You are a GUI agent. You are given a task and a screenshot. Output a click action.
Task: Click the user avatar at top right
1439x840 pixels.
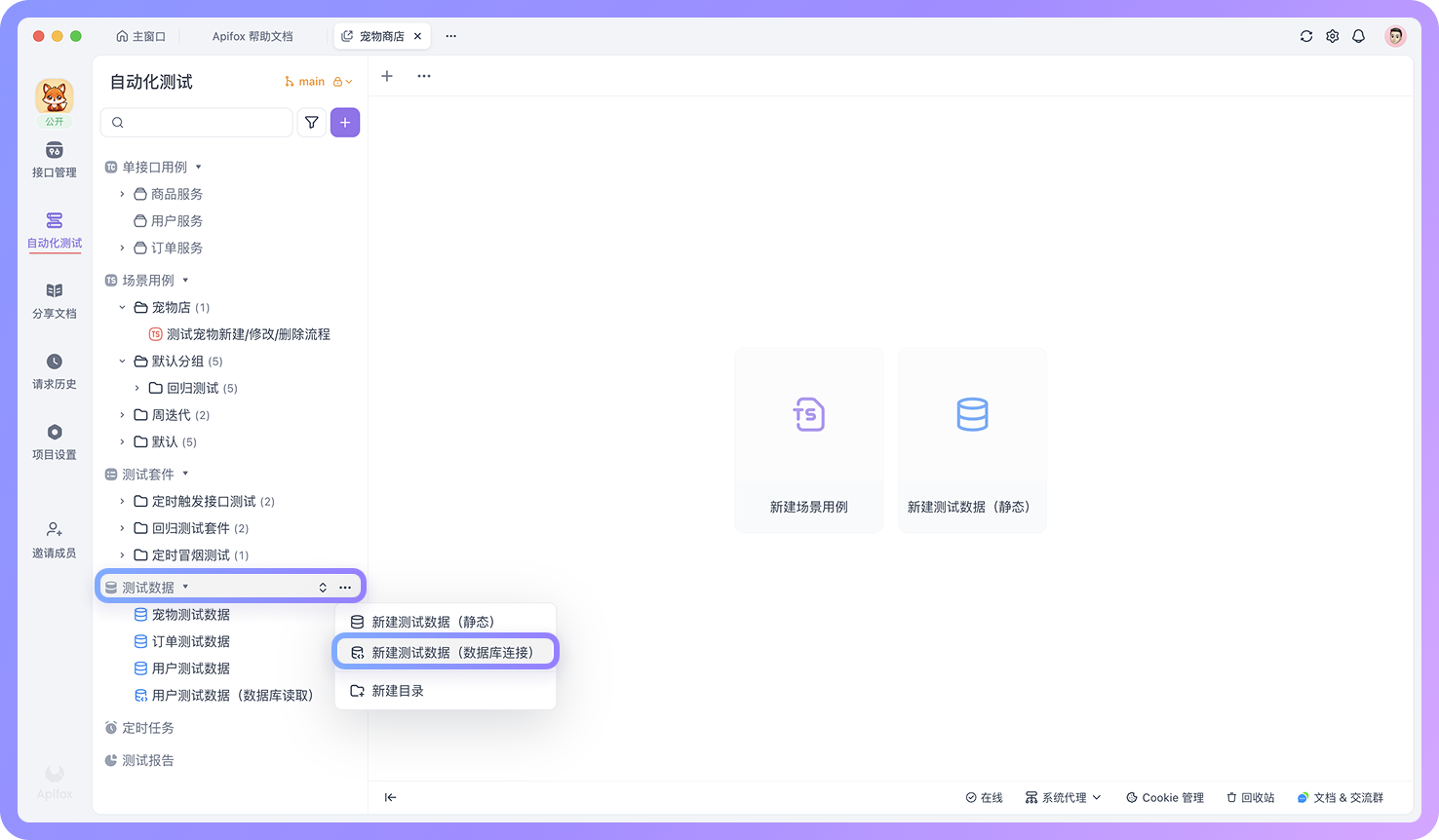[1396, 36]
